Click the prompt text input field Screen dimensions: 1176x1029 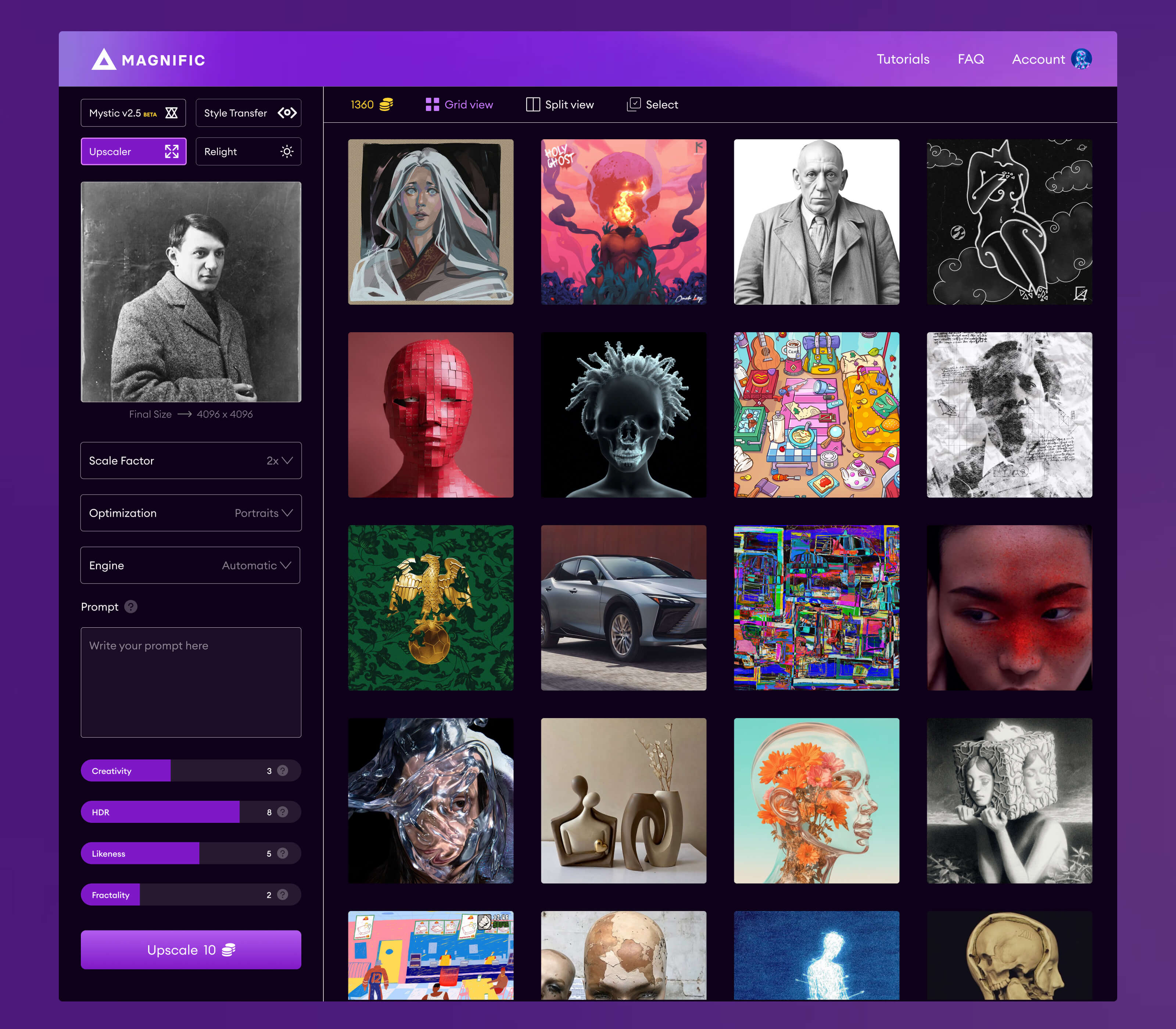point(191,682)
